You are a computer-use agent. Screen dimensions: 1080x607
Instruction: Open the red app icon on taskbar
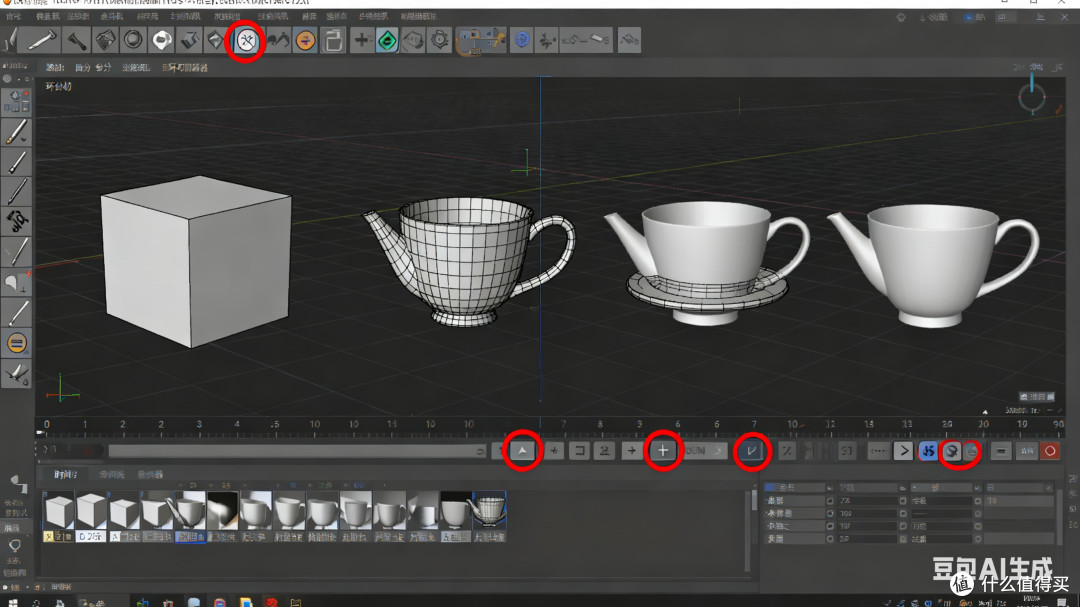tap(272, 603)
